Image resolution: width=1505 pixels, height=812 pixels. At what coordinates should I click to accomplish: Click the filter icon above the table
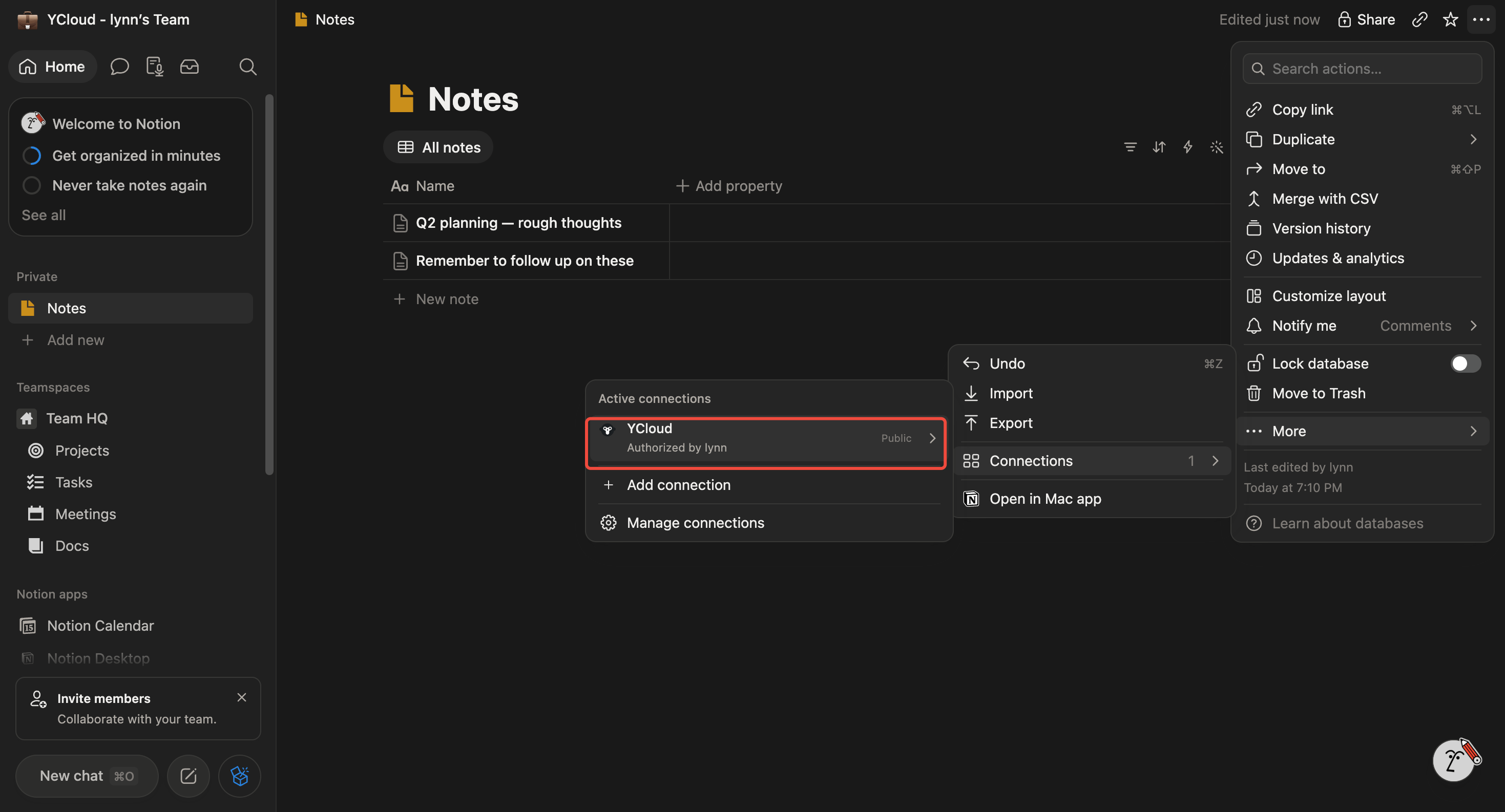tap(1130, 147)
